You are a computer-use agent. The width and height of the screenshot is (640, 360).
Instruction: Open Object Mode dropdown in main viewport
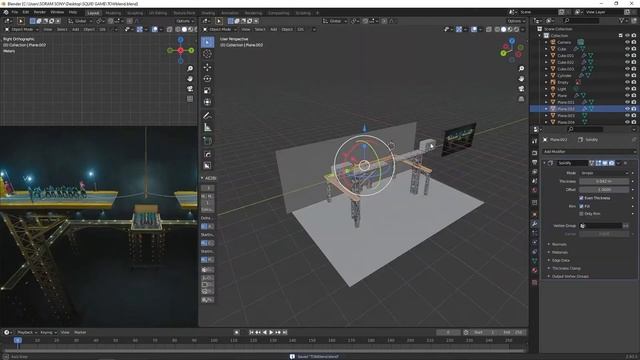coord(220,29)
